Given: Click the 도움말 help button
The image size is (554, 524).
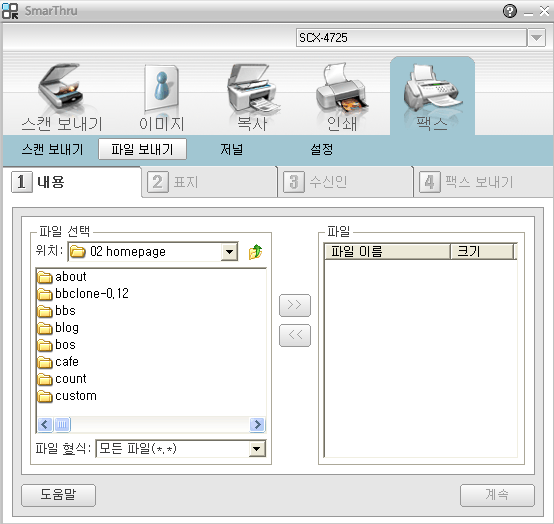Looking at the screenshot, I should pyautogui.click(x=58, y=495).
